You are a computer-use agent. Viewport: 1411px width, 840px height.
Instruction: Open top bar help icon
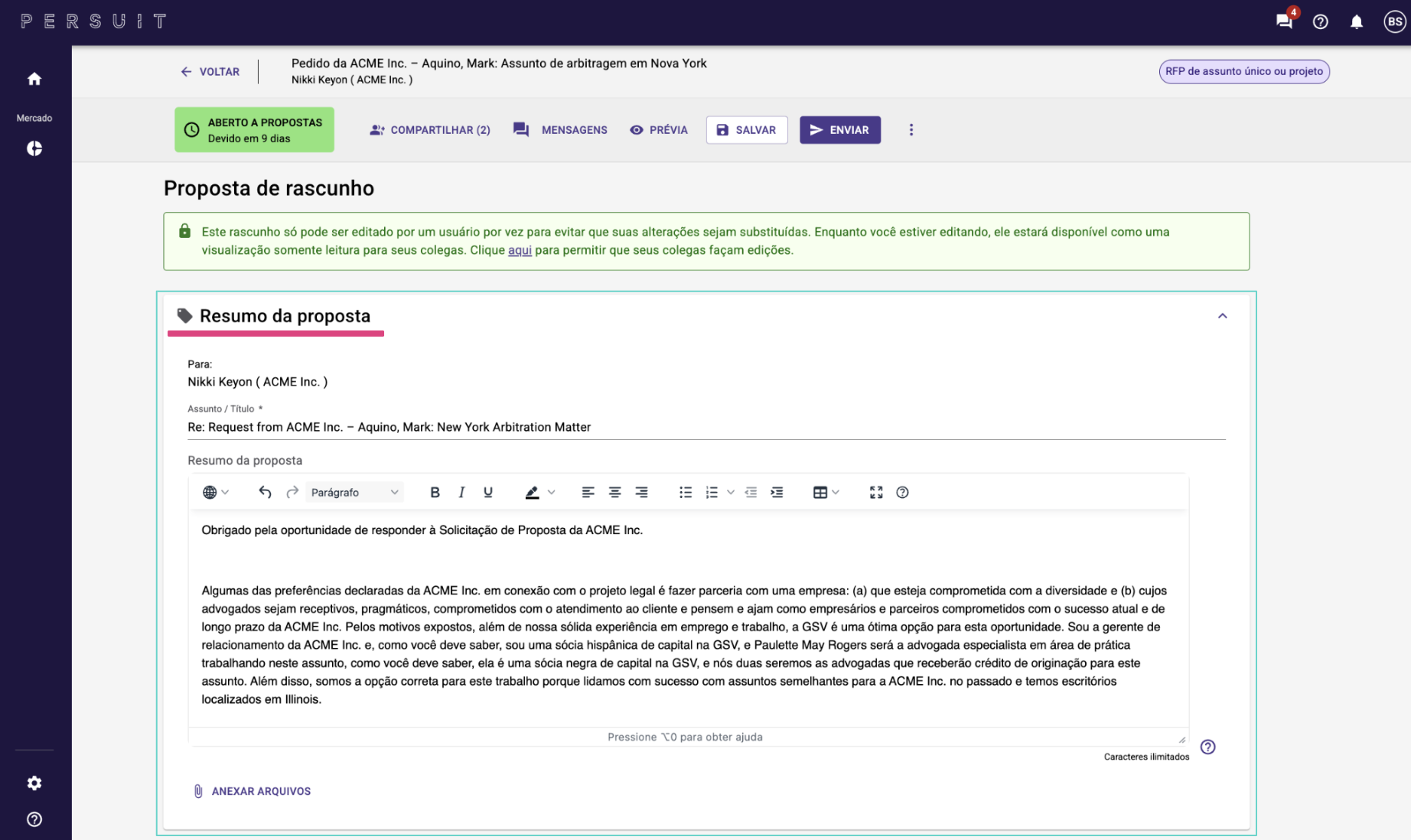(1321, 21)
